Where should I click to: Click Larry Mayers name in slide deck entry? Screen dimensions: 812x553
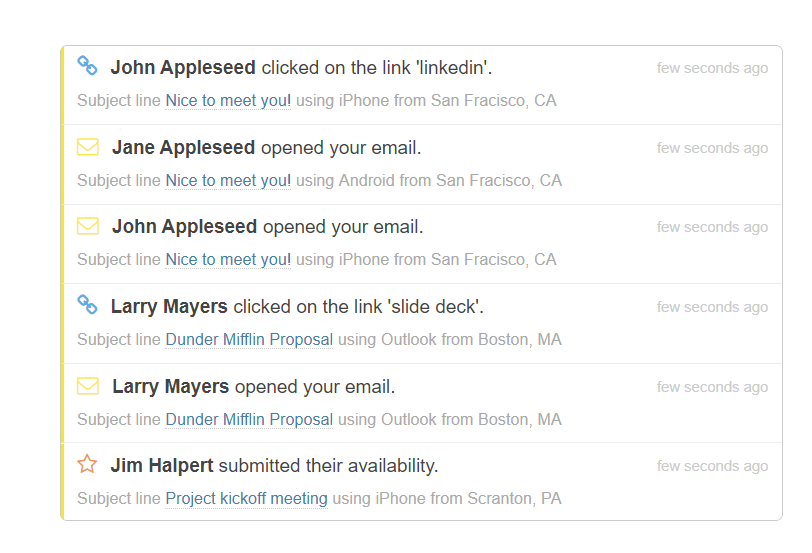pyautogui.click(x=169, y=306)
